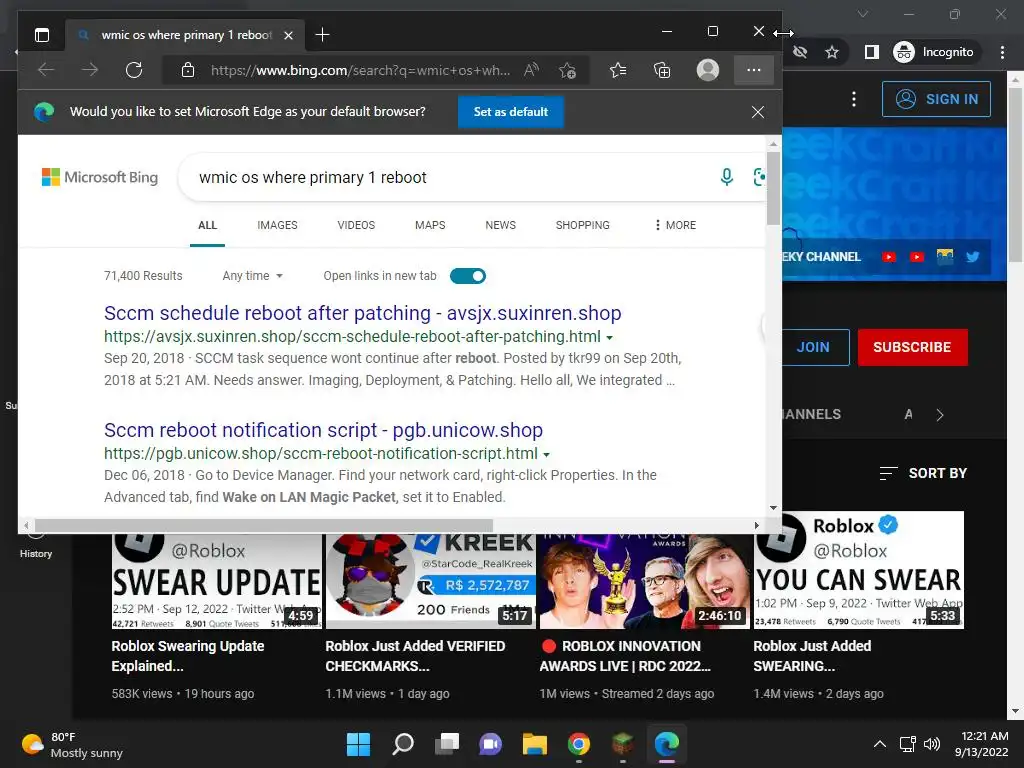This screenshot has height=768, width=1024.
Task: Open YouTube settings three-dot menu
Action: coord(854,99)
